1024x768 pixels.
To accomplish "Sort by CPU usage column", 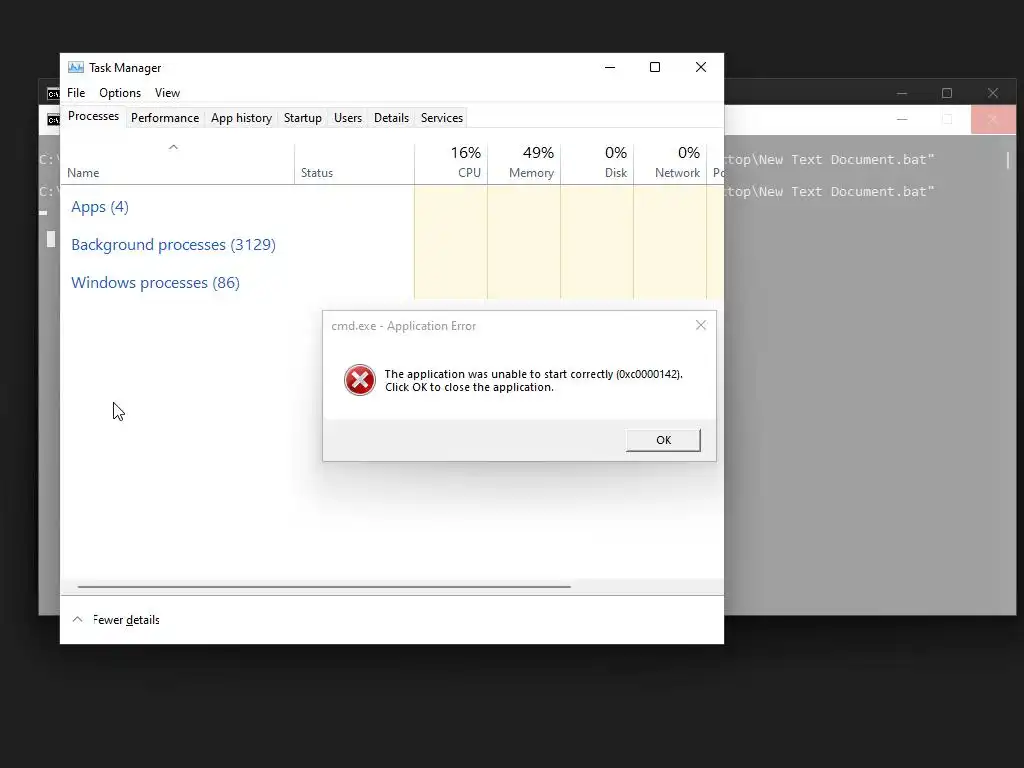I will tap(451, 162).
